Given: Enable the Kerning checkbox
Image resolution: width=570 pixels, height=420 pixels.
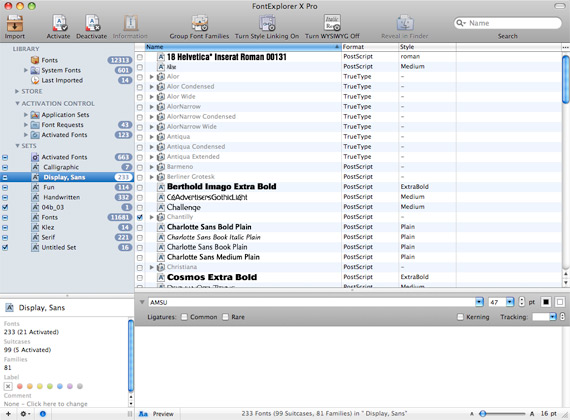Looking at the screenshot, I should coord(461,317).
